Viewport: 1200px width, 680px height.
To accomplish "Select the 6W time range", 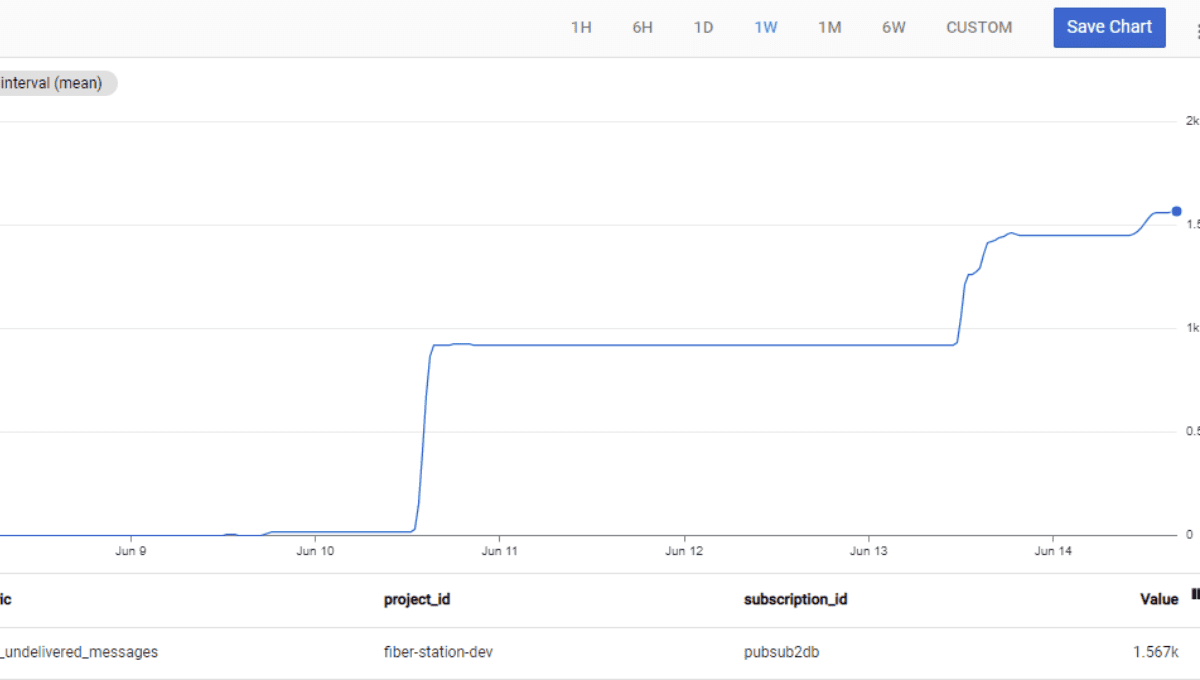I will pyautogui.click(x=893, y=28).
